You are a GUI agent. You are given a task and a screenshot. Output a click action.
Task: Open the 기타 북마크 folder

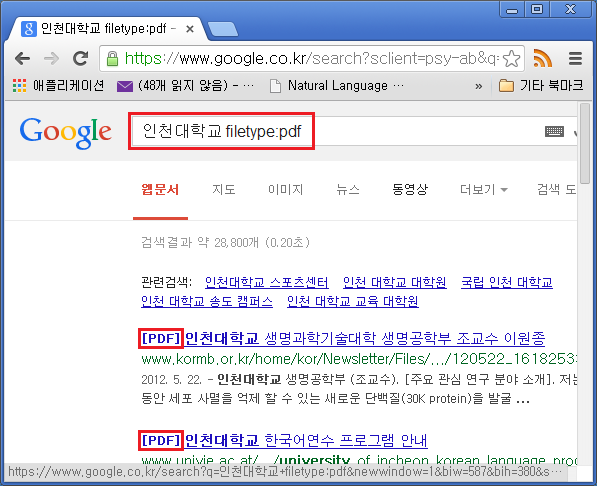(541, 85)
